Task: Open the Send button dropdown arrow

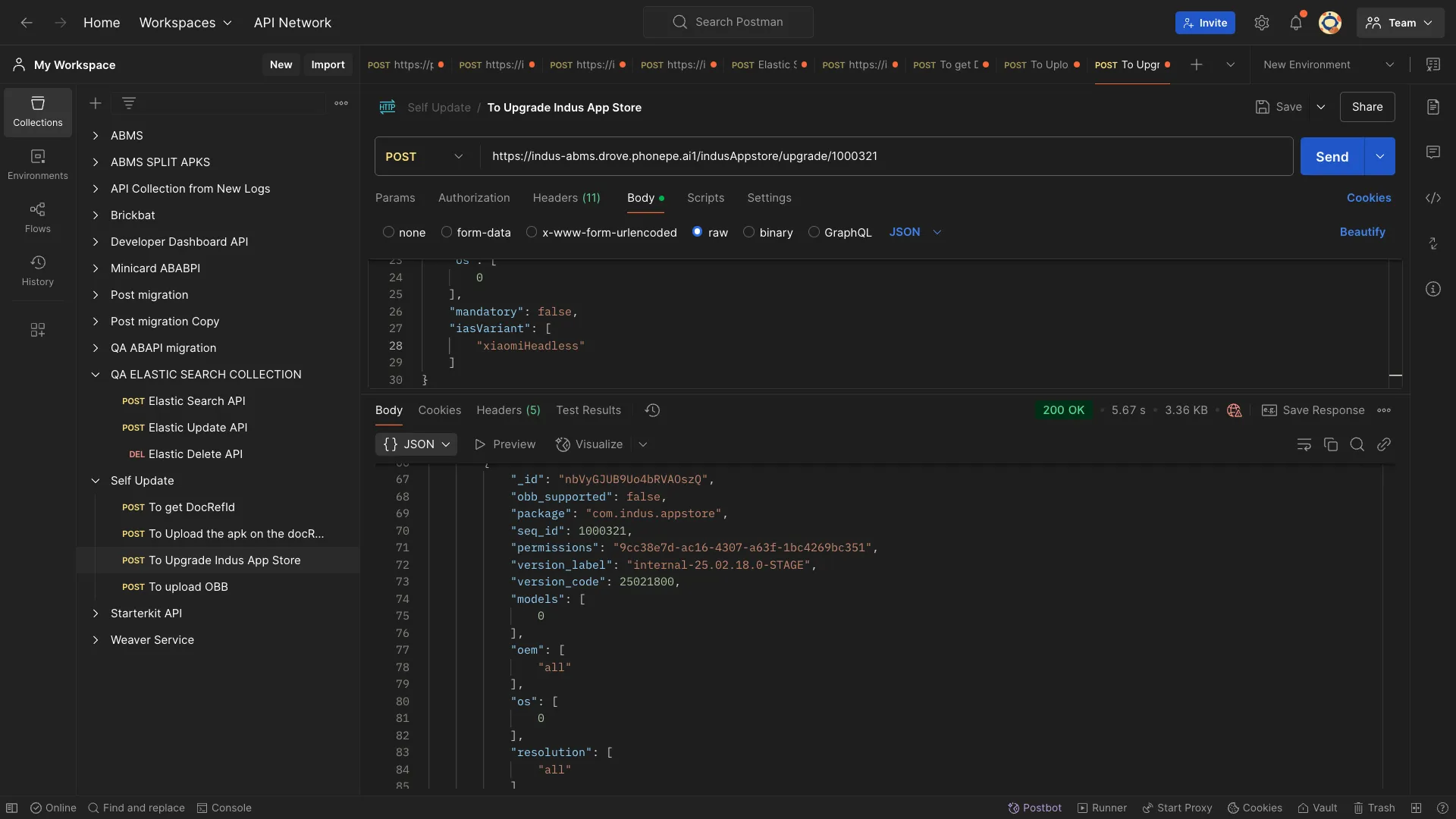Action: point(1380,156)
